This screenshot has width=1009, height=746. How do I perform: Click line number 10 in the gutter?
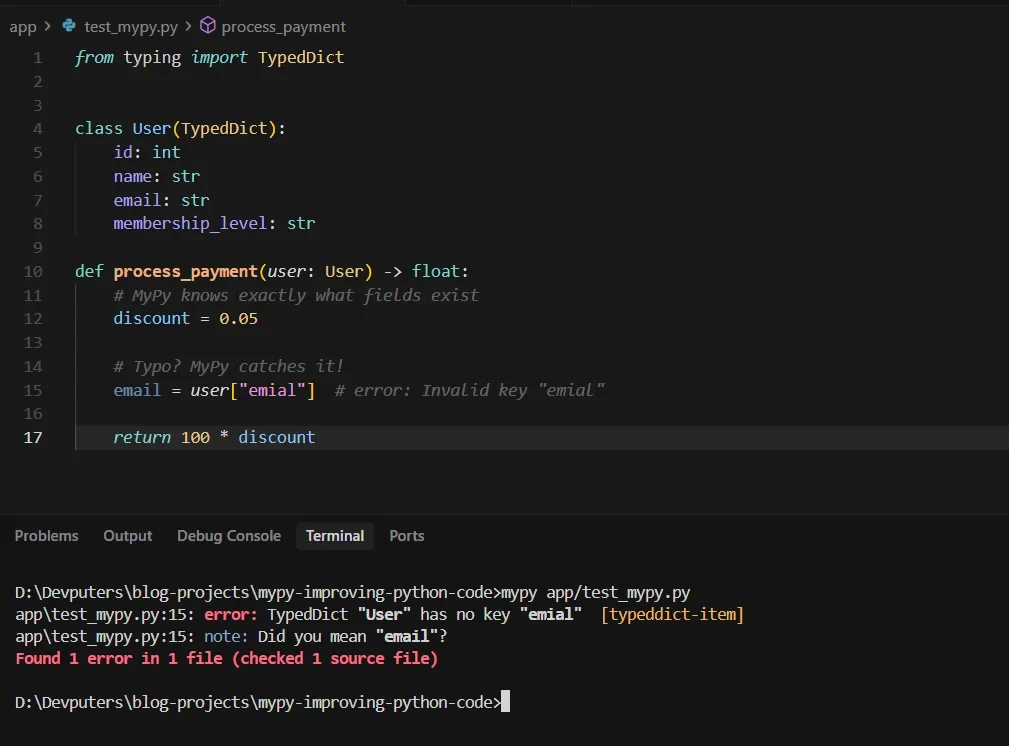(x=33, y=272)
